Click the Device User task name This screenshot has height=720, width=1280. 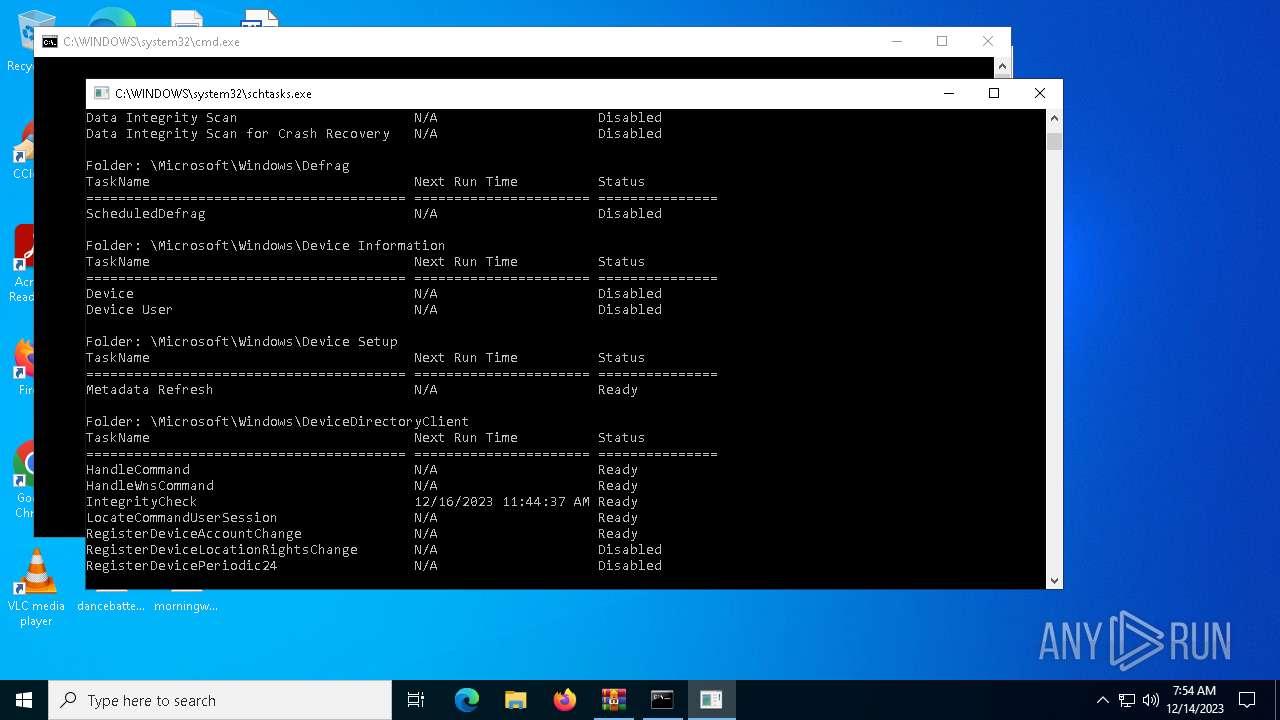[x=129, y=309]
